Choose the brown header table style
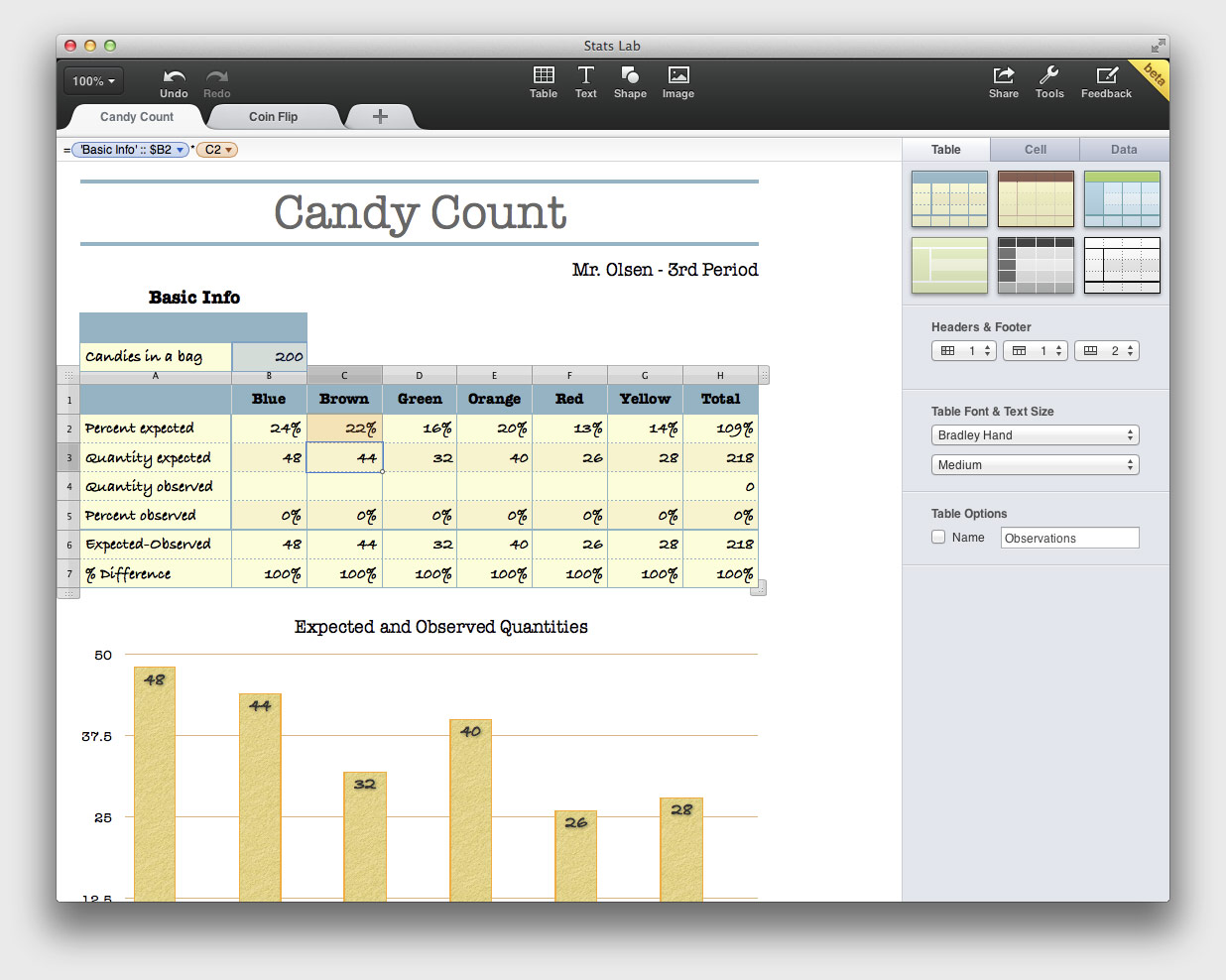The height and width of the screenshot is (980, 1226). pos(1036,198)
